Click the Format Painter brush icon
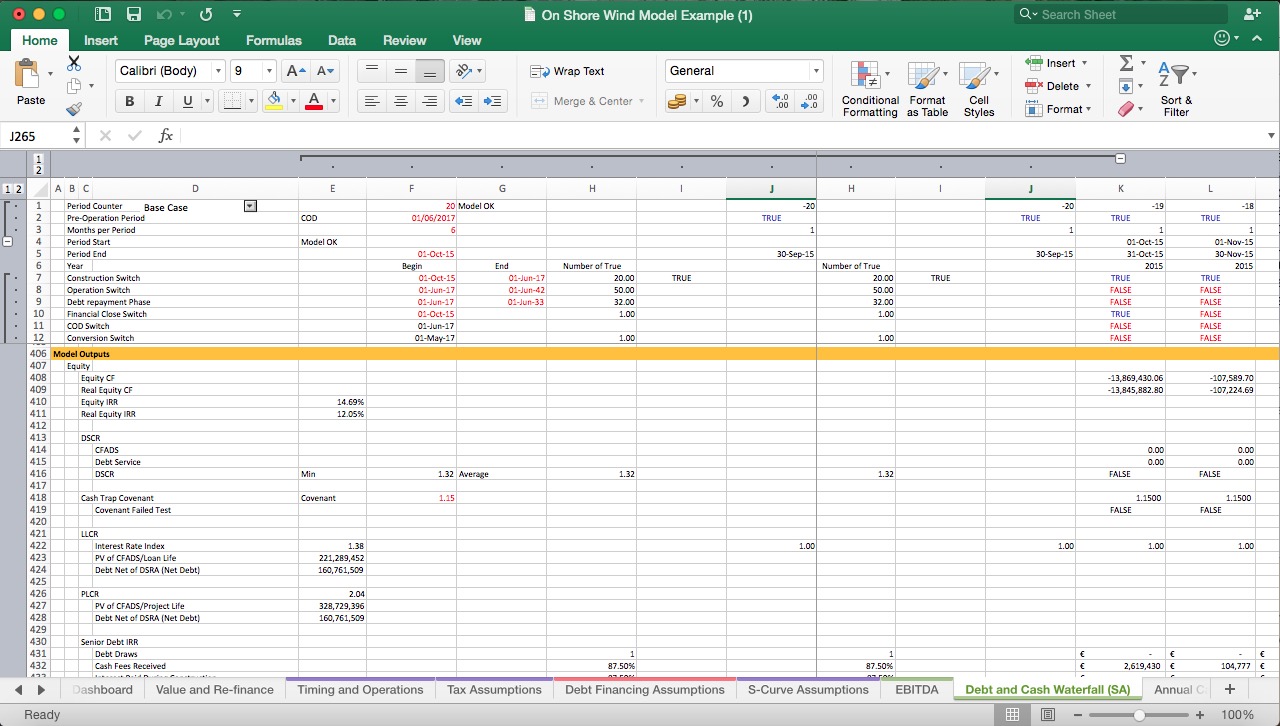The image size is (1280, 726). [74, 110]
